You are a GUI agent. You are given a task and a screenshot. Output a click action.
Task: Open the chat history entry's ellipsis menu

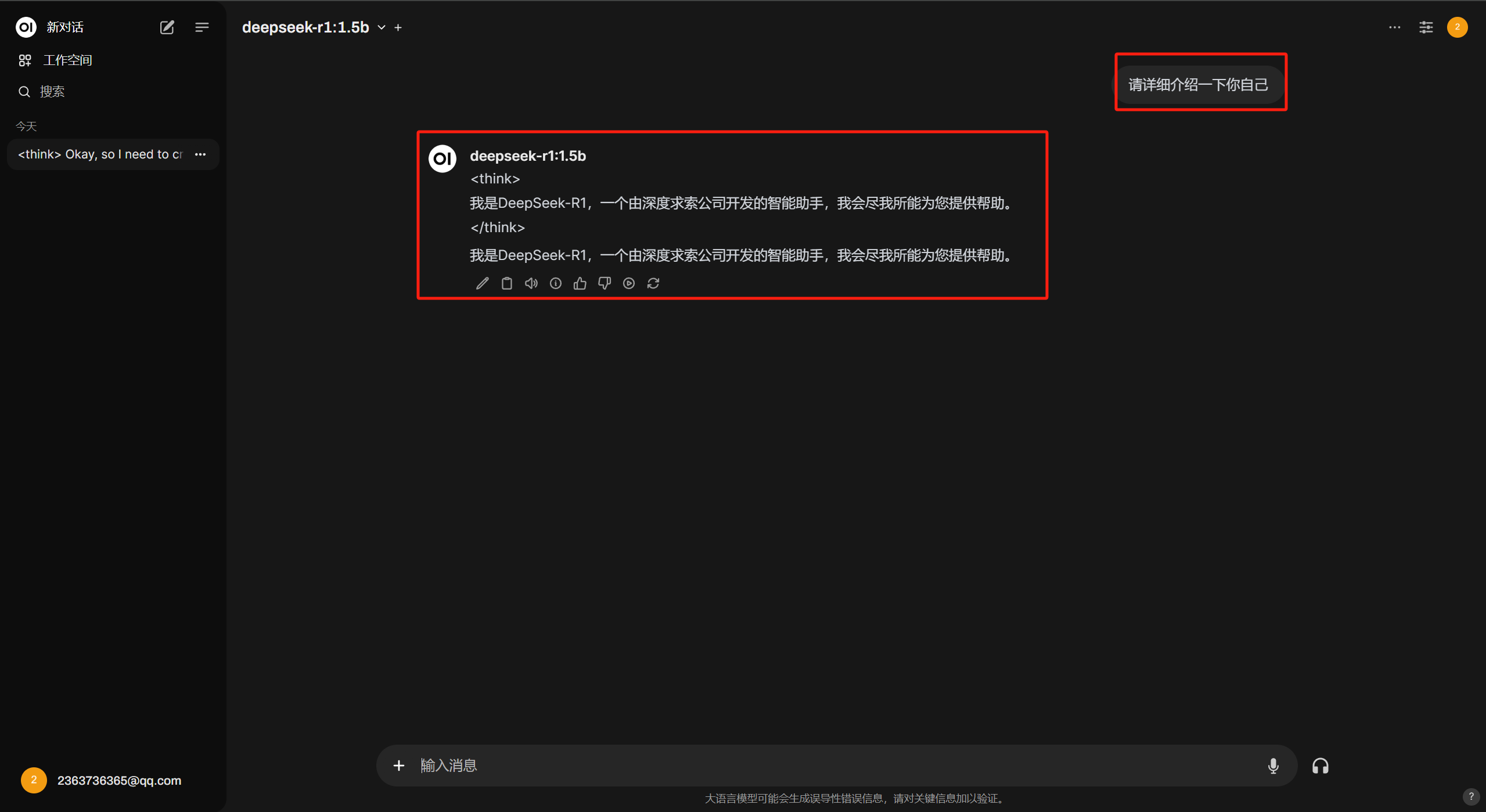pos(200,154)
